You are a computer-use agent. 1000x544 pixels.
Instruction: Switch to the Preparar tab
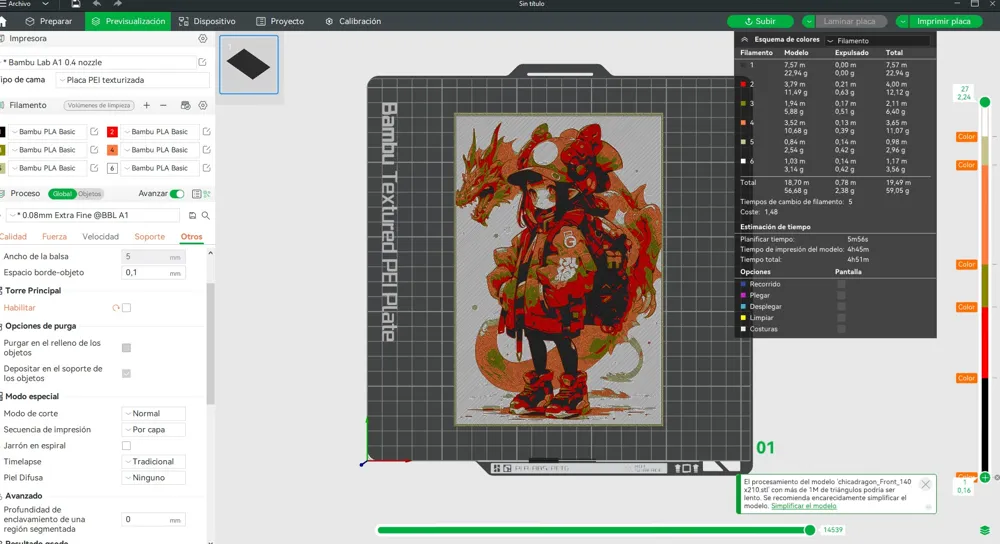point(48,21)
